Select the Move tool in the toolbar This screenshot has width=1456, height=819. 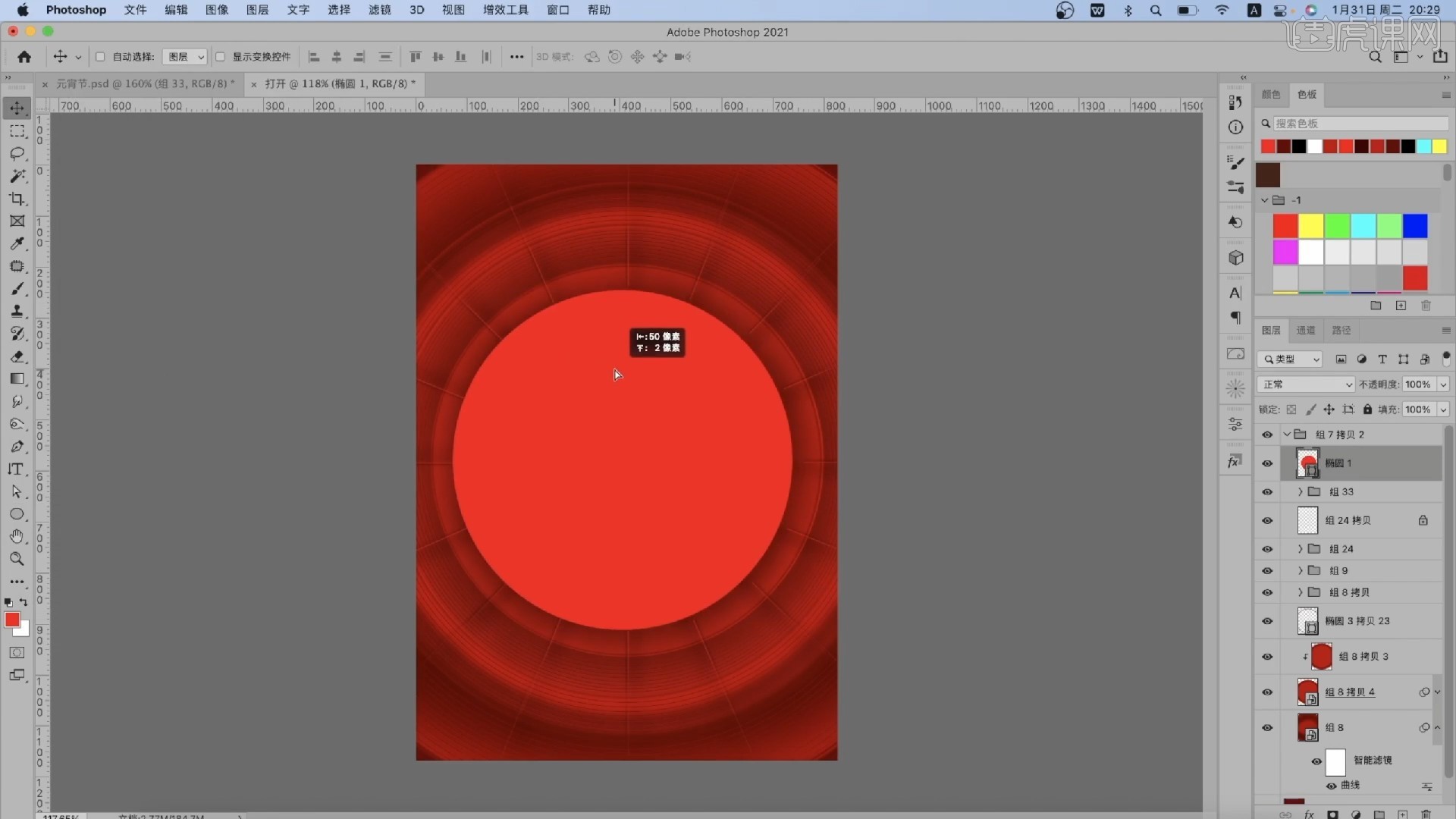17,108
